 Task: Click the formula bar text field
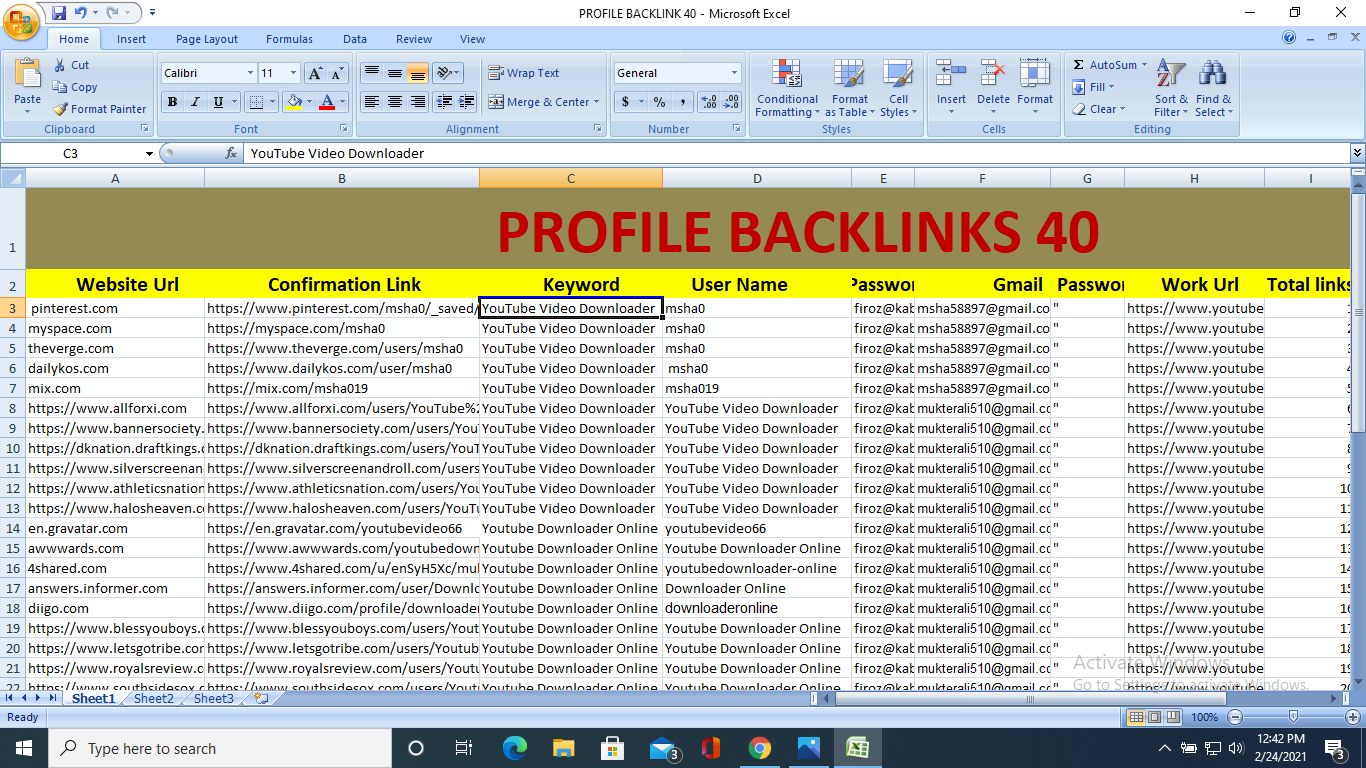click(x=790, y=153)
